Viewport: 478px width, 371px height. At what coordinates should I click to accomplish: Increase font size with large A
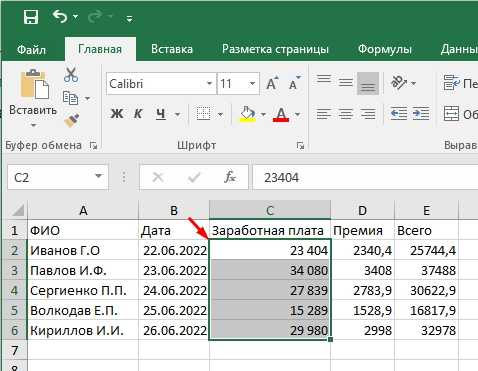272,83
